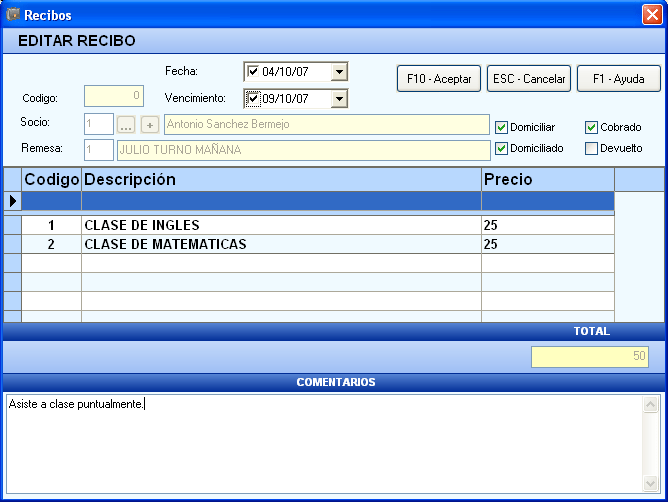668x502 pixels.
Task: Click the JULIO TURNO MAÑANA remesa field
Action: click(304, 150)
